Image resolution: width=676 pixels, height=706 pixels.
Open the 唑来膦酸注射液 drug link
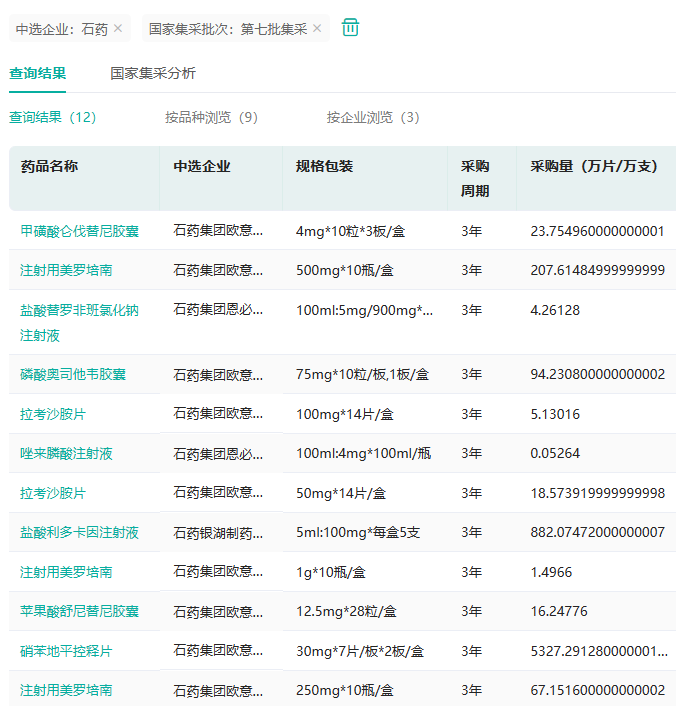(x=66, y=453)
